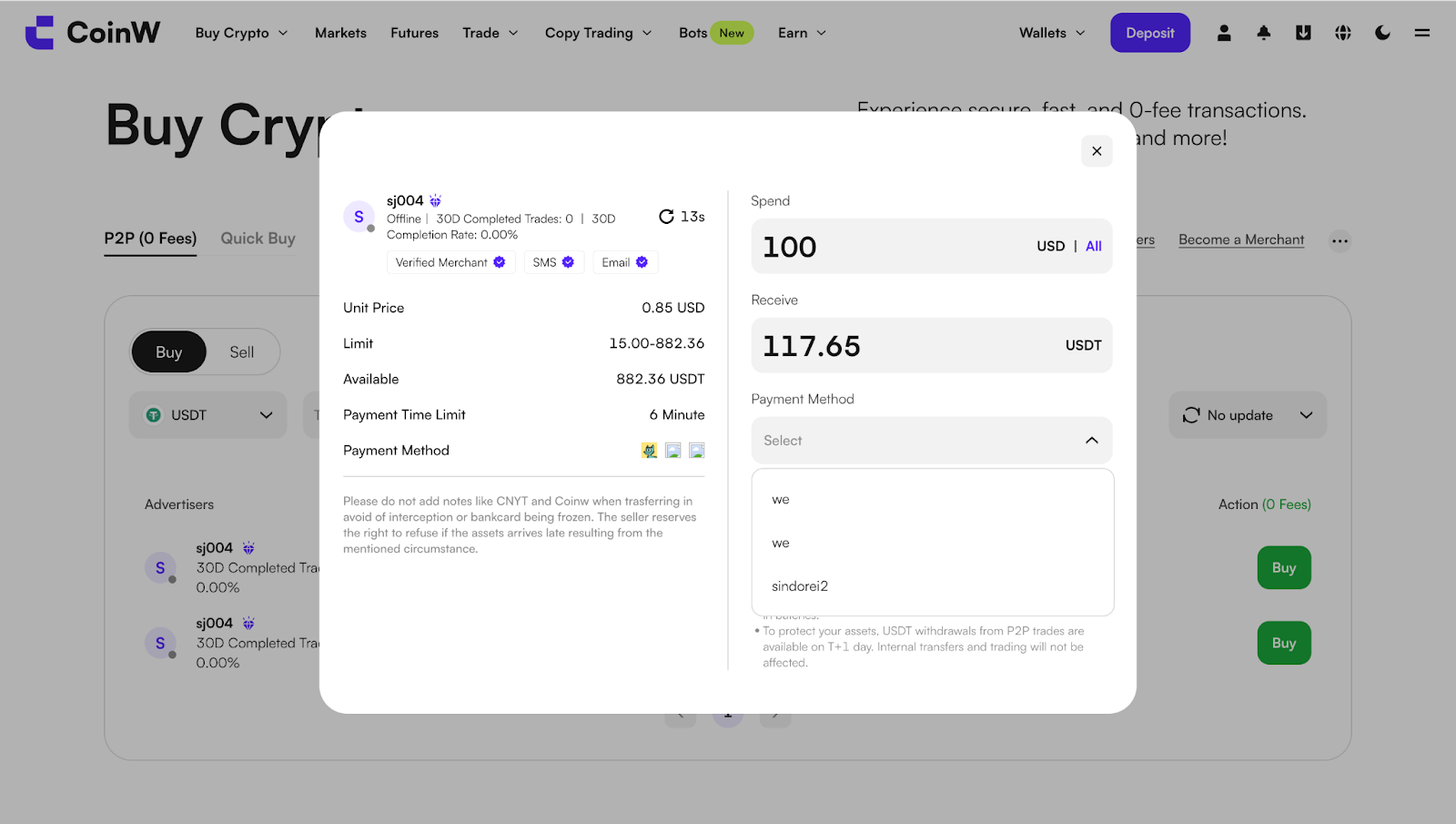This screenshot has height=824, width=1456.
Task: Click the Email verified badge
Action: 625,262
